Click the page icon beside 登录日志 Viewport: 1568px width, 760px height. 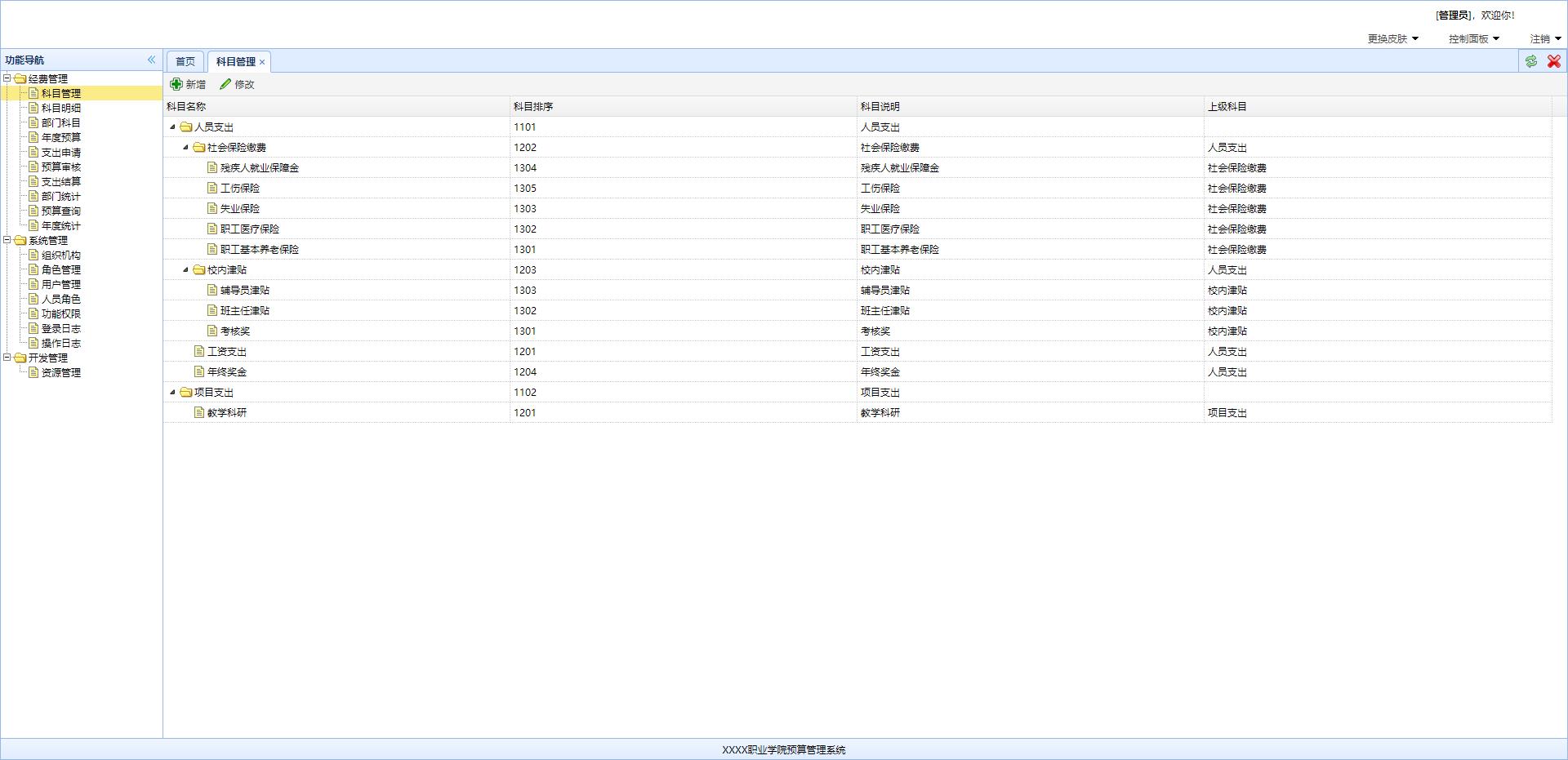[x=33, y=328]
